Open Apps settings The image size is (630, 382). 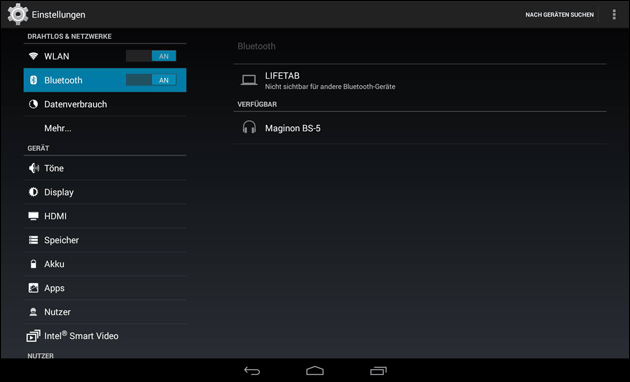[105, 288]
